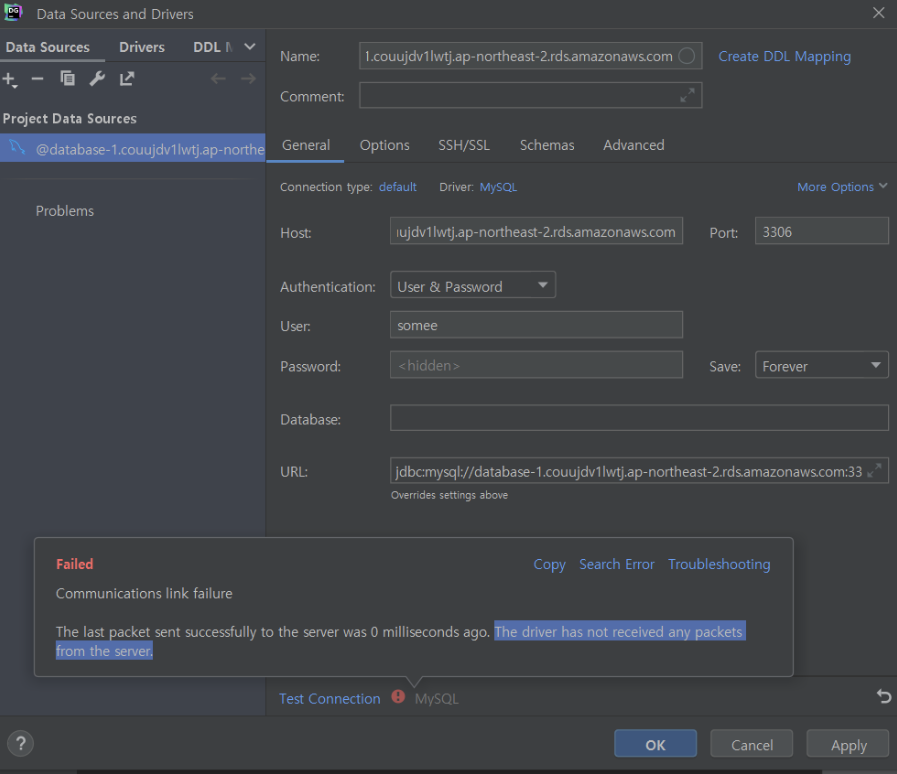Screen dimensions: 897x774
Task: Click Test Connection link
Action: pos(330,698)
